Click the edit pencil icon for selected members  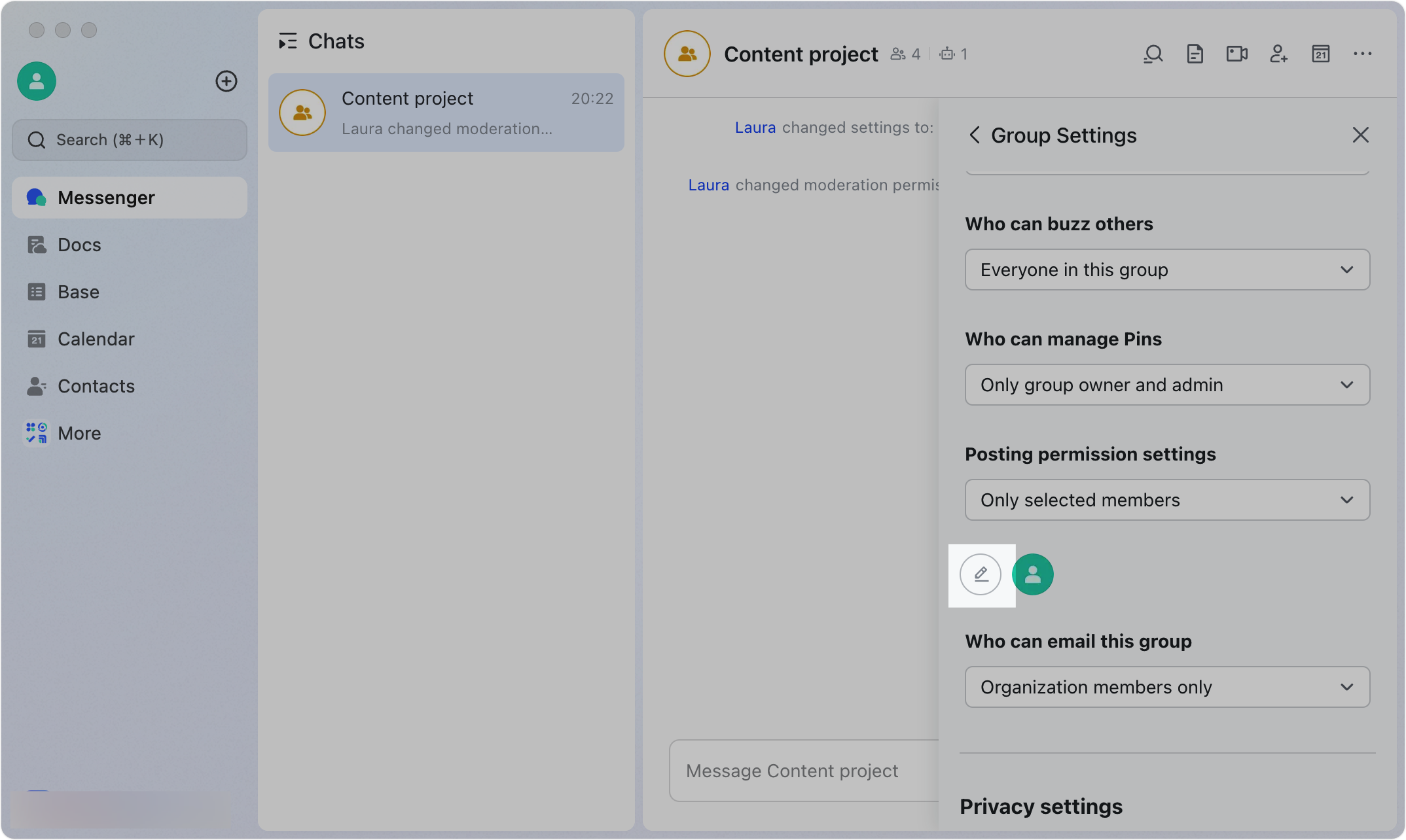[981, 574]
